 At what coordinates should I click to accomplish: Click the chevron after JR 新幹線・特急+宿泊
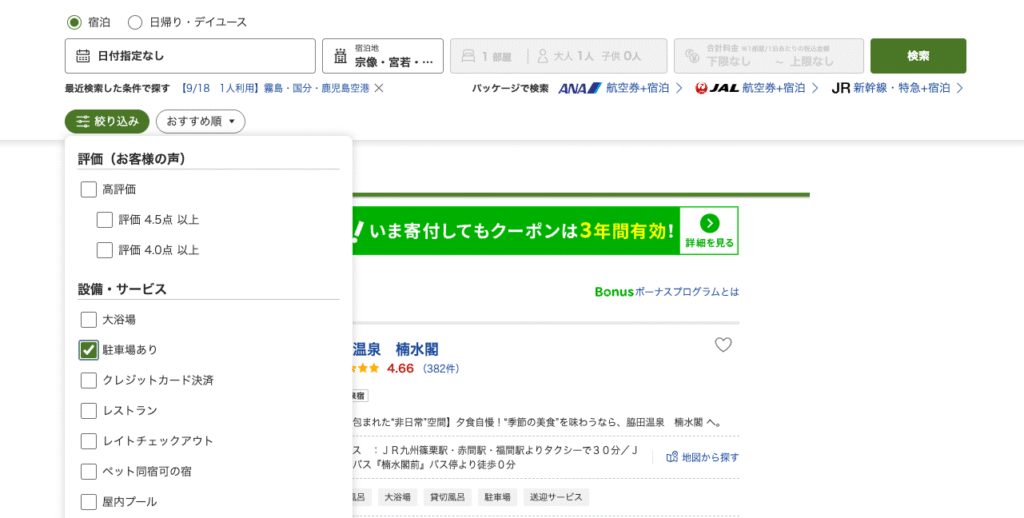(x=959, y=88)
